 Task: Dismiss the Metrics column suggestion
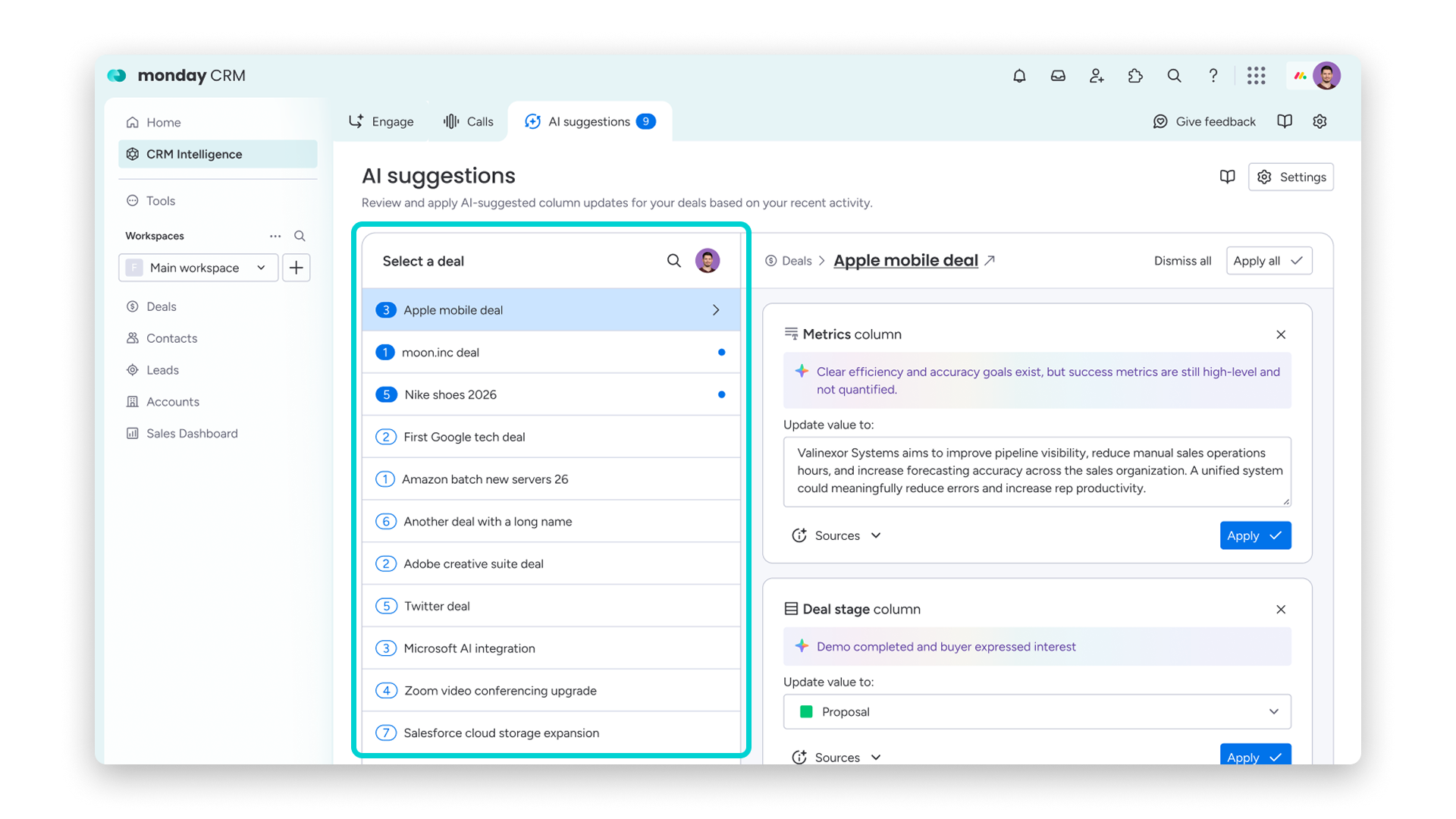click(x=1281, y=334)
